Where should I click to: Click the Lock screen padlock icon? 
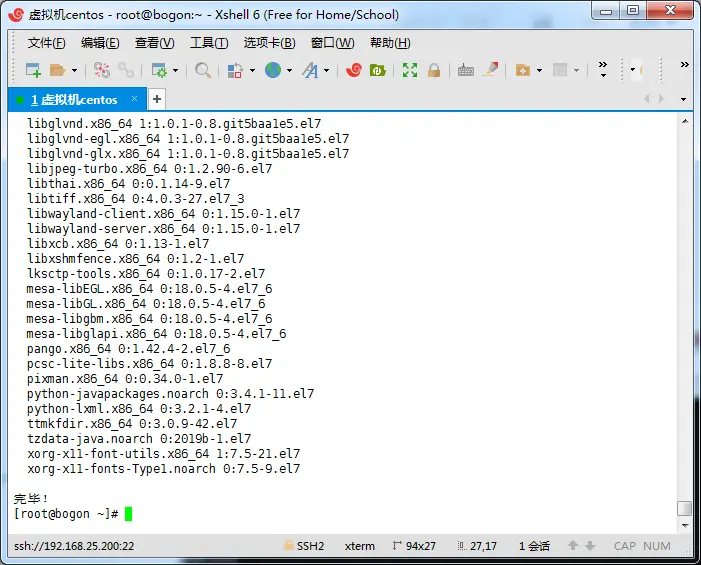[x=434, y=70]
